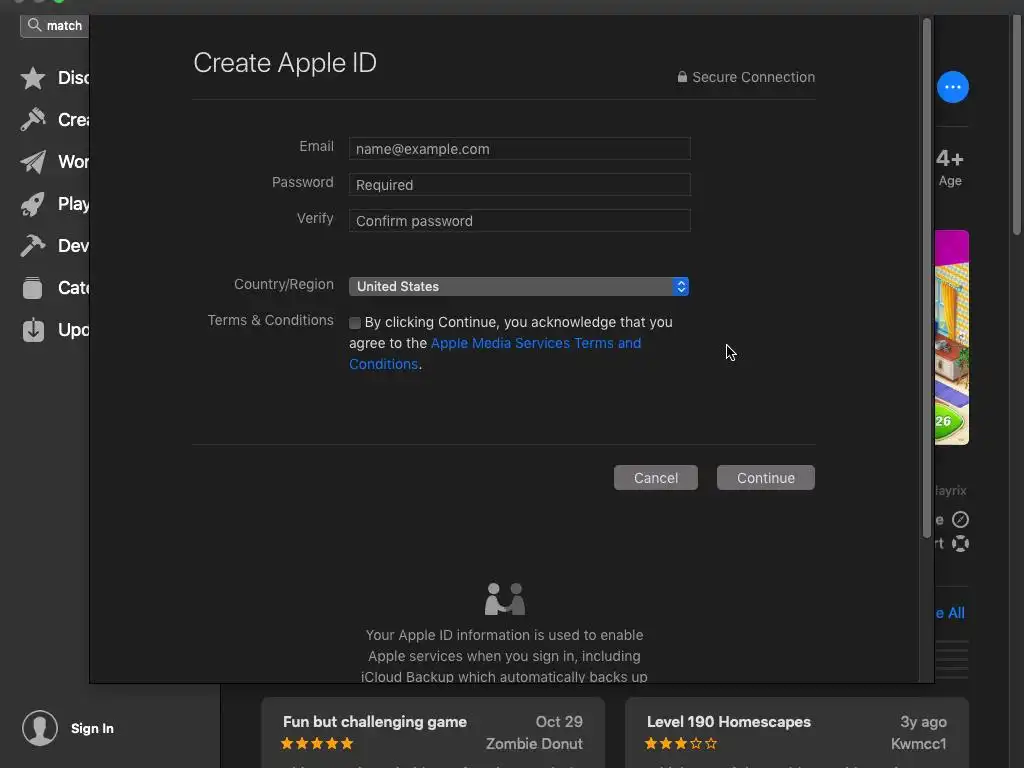This screenshot has height=768, width=1024.
Task: Click the handshake privacy icon
Action: [505, 599]
